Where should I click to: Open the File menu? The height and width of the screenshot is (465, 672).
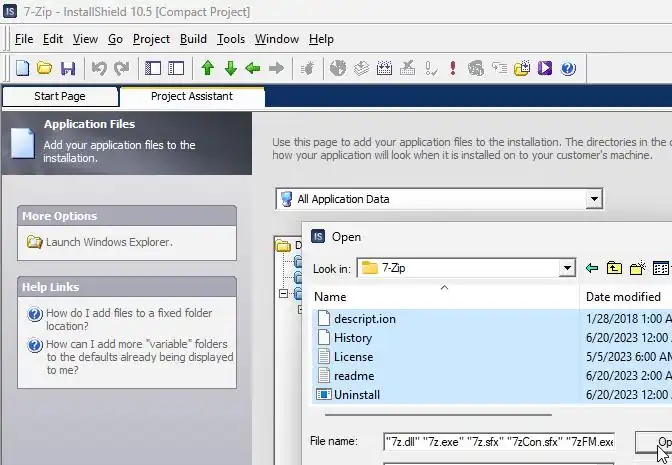(x=24, y=39)
